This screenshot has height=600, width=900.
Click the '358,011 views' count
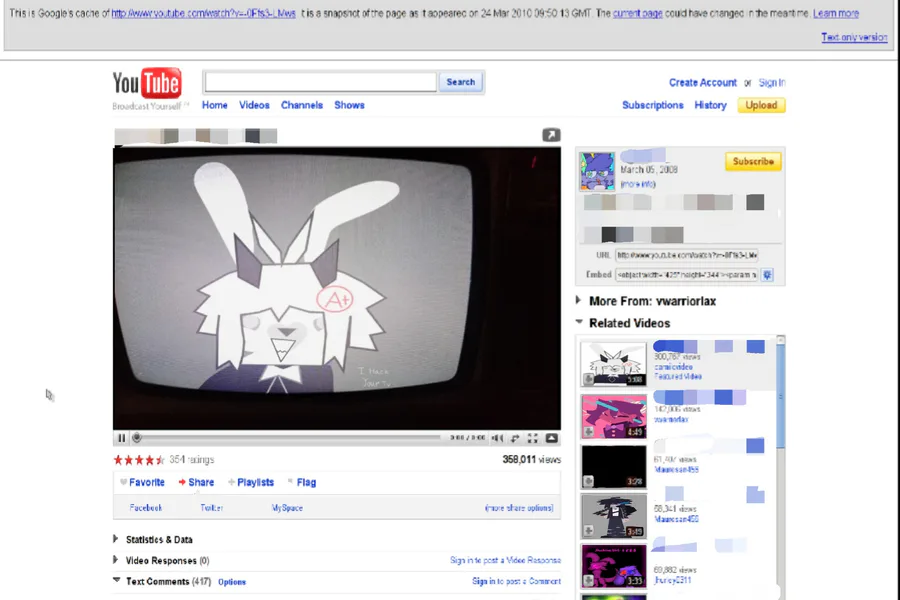click(532, 460)
